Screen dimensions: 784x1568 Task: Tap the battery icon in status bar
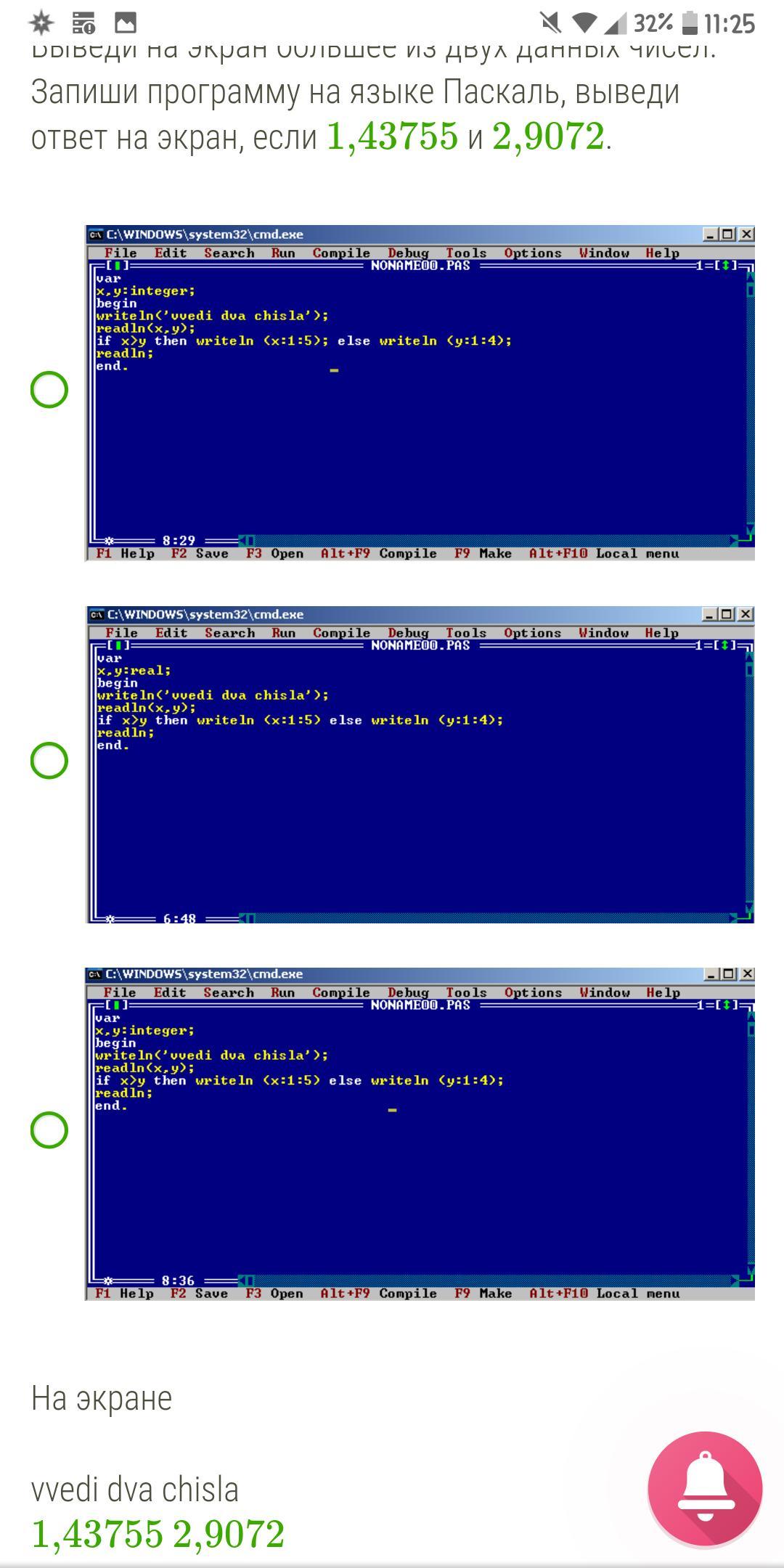(x=690, y=23)
